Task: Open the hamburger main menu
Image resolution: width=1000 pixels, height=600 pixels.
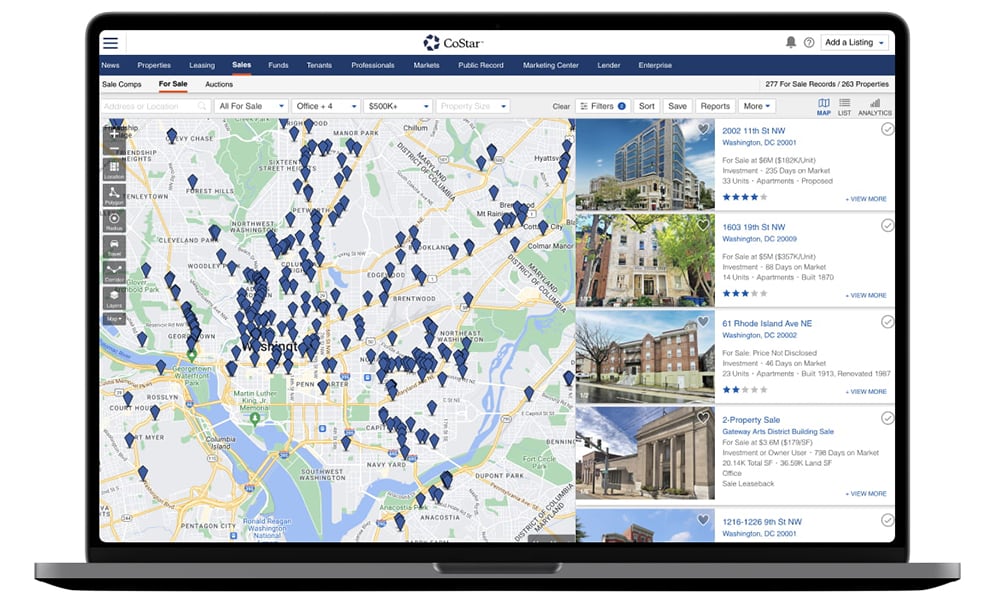Action: click(x=110, y=43)
